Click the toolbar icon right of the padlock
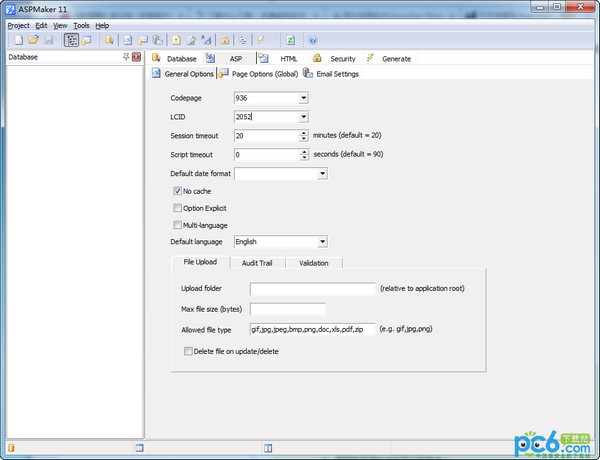 click(243, 40)
